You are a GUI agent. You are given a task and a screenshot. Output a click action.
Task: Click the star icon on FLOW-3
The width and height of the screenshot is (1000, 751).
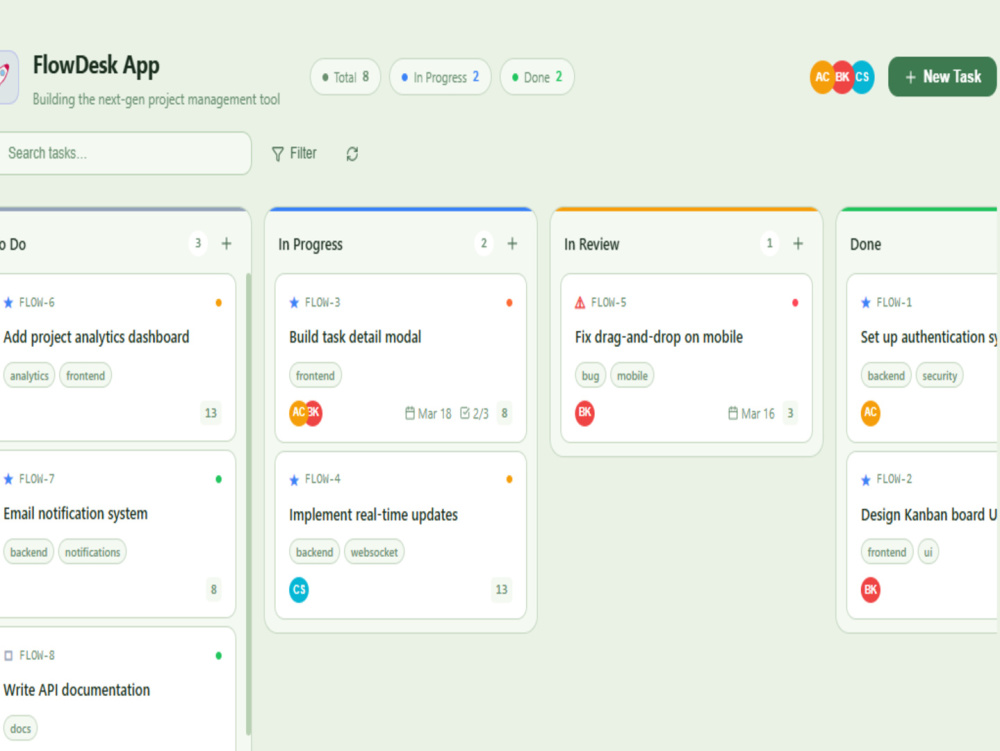coord(294,303)
